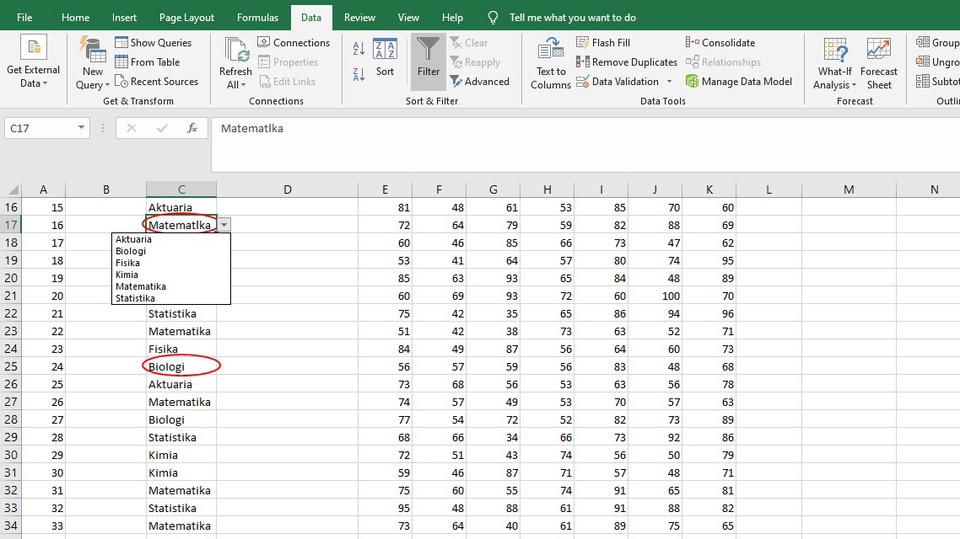Open Get External Data menu
The height and width of the screenshot is (539, 960).
point(33,62)
